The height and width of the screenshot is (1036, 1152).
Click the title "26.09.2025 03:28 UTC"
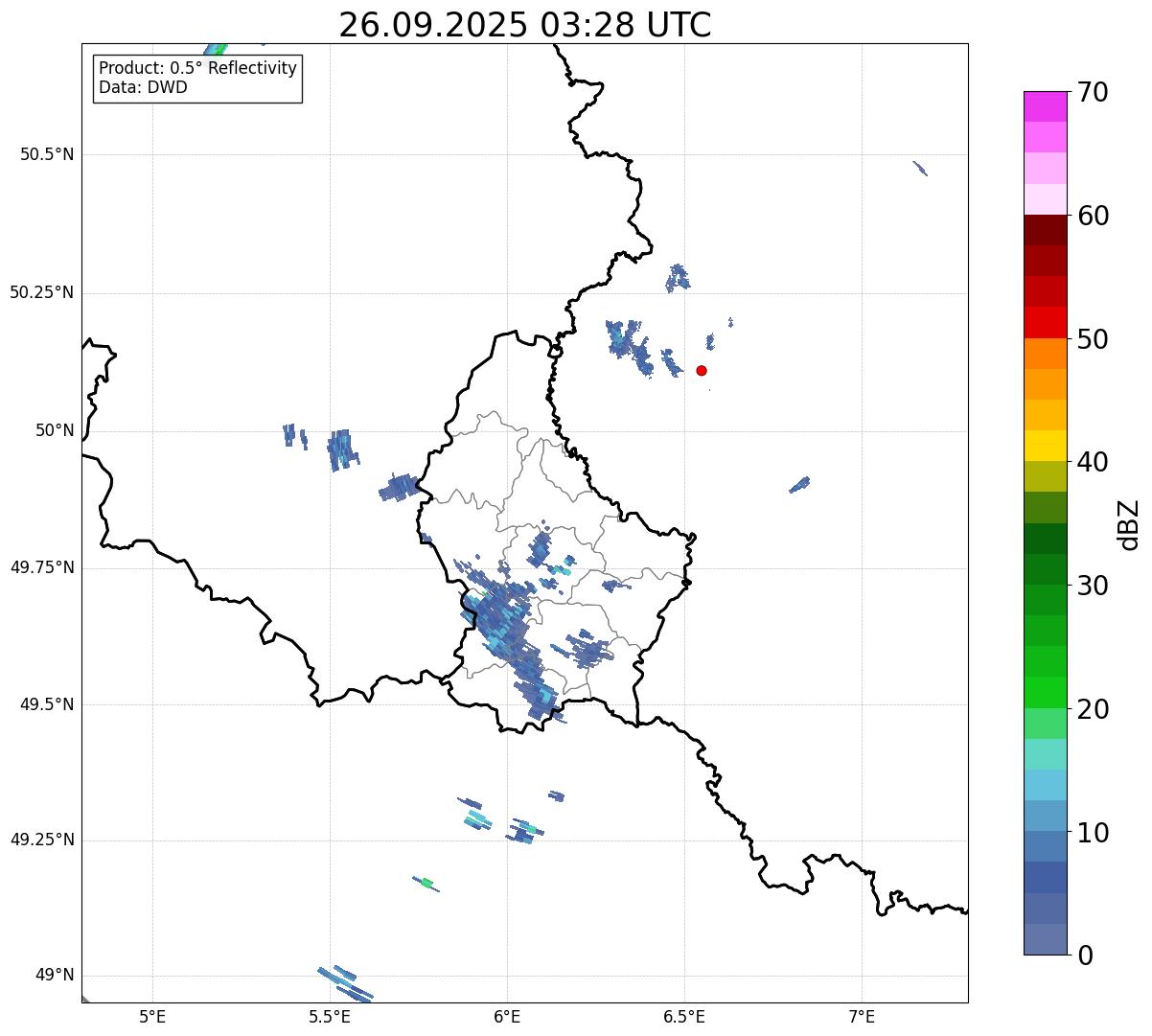click(525, 25)
